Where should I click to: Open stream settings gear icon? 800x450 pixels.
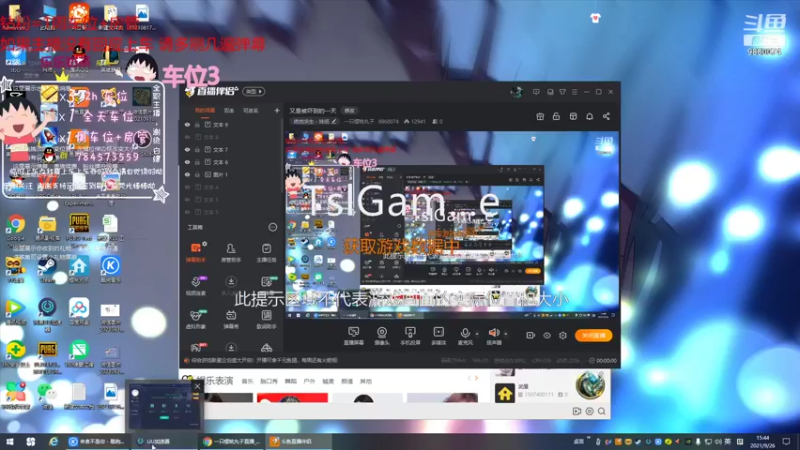point(563,336)
